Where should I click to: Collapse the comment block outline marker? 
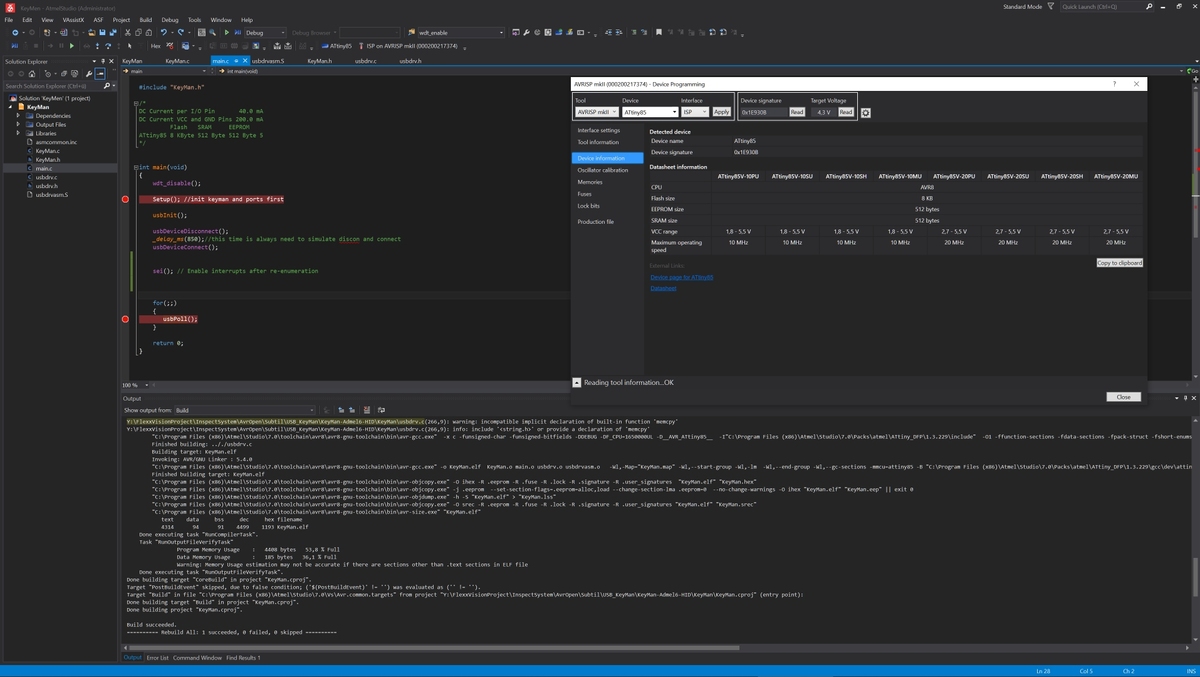(x=136, y=102)
